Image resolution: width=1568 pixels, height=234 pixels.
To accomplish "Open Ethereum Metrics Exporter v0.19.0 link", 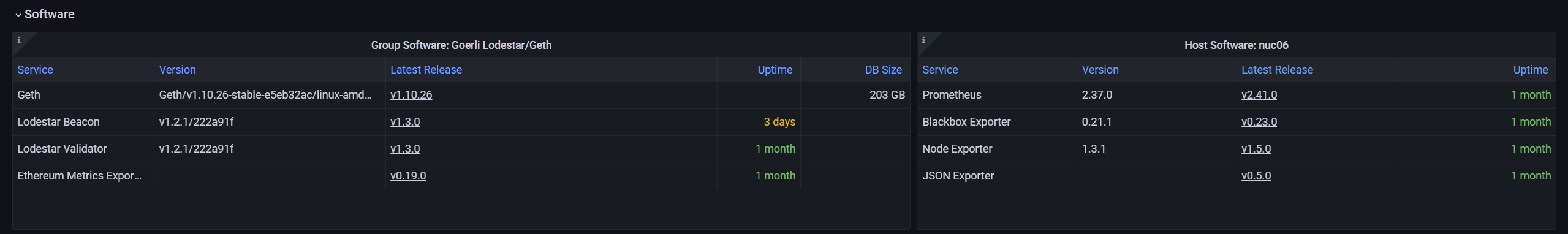I will click(x=408, y=176).
